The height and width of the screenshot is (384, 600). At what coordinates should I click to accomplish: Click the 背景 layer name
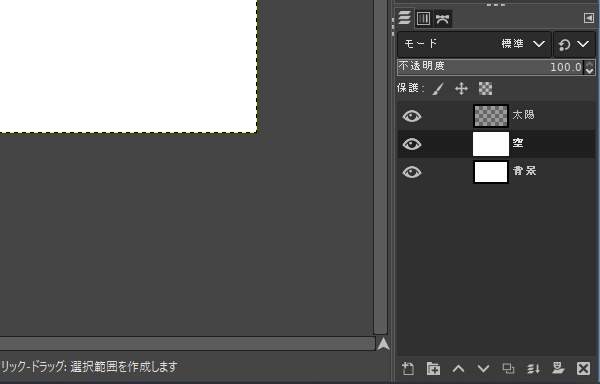point(524,171)
